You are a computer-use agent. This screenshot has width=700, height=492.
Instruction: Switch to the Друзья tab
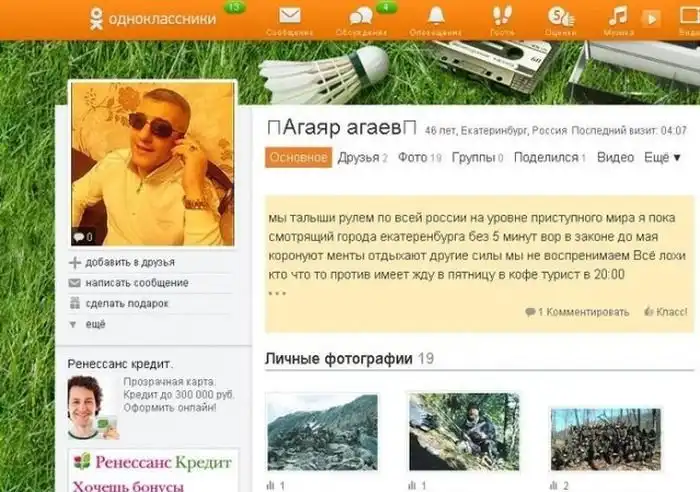point(358,157)
